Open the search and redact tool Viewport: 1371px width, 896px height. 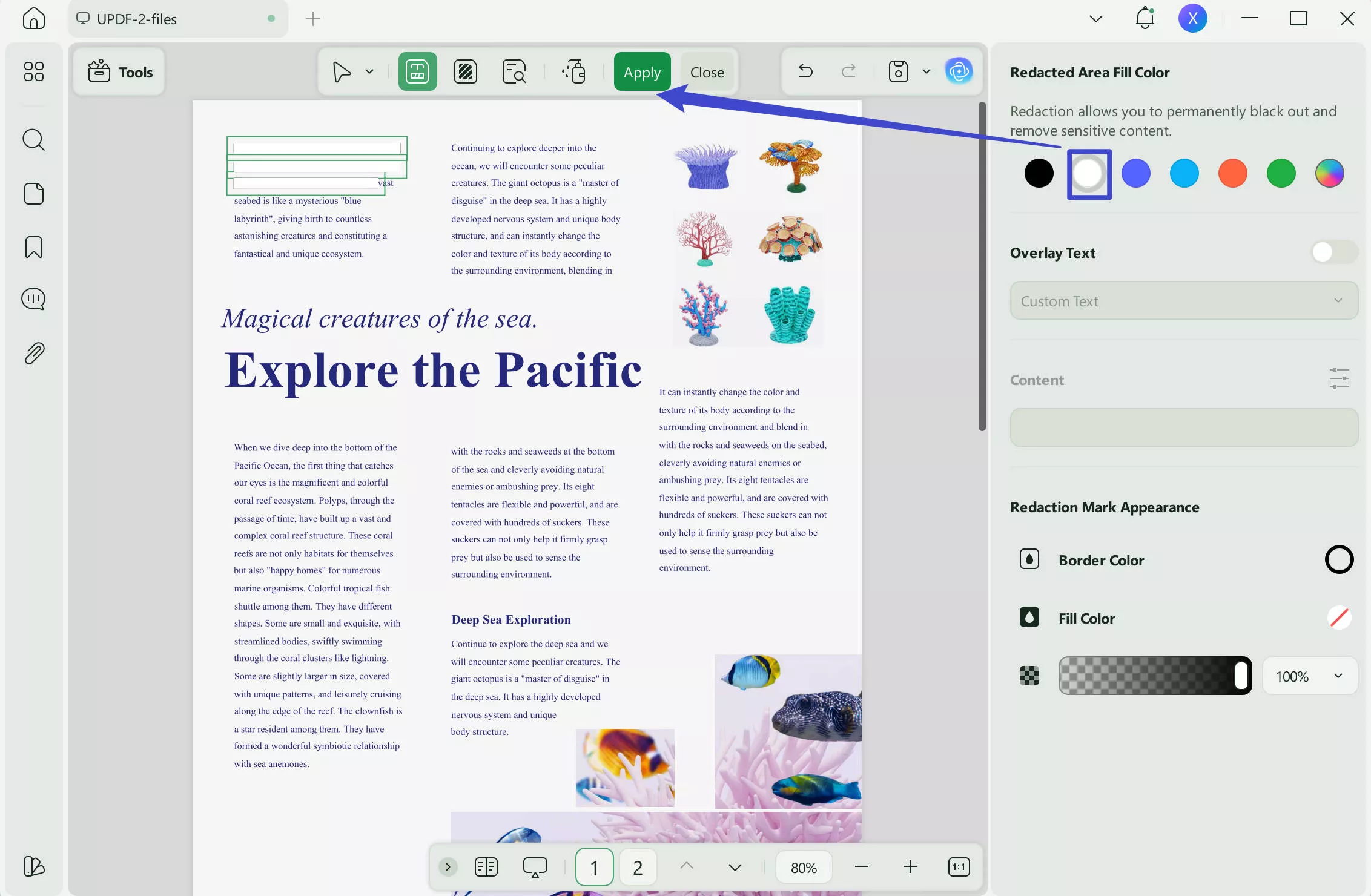click(x=514, y=72)
